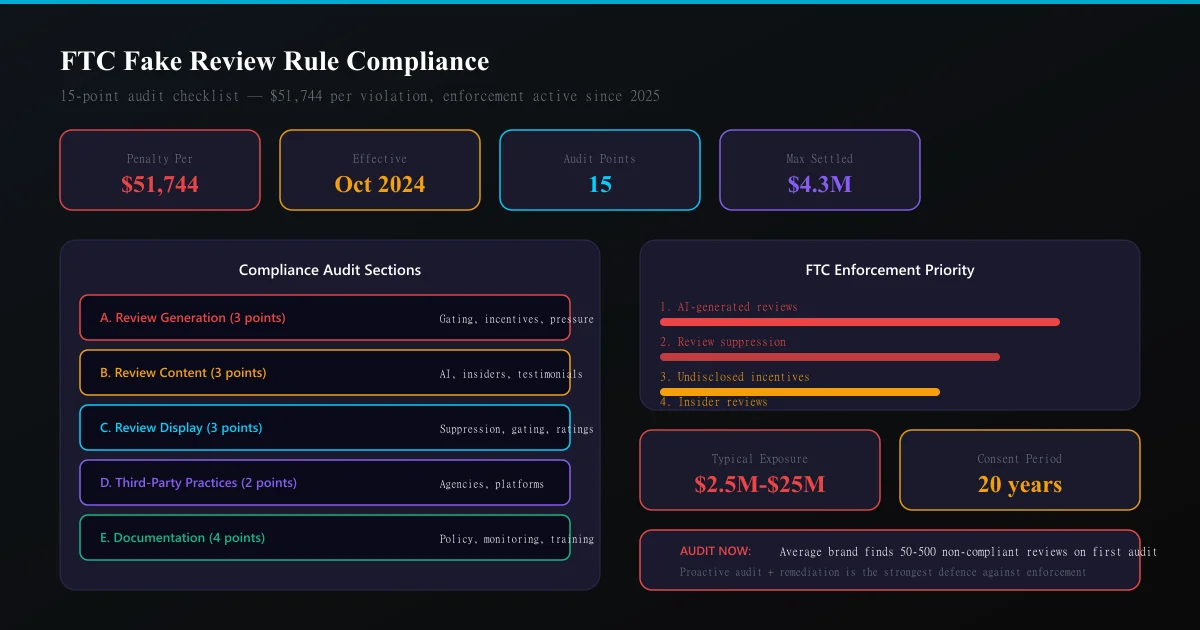Select the 15-point audit checklist subtitle

pos(360,97)
